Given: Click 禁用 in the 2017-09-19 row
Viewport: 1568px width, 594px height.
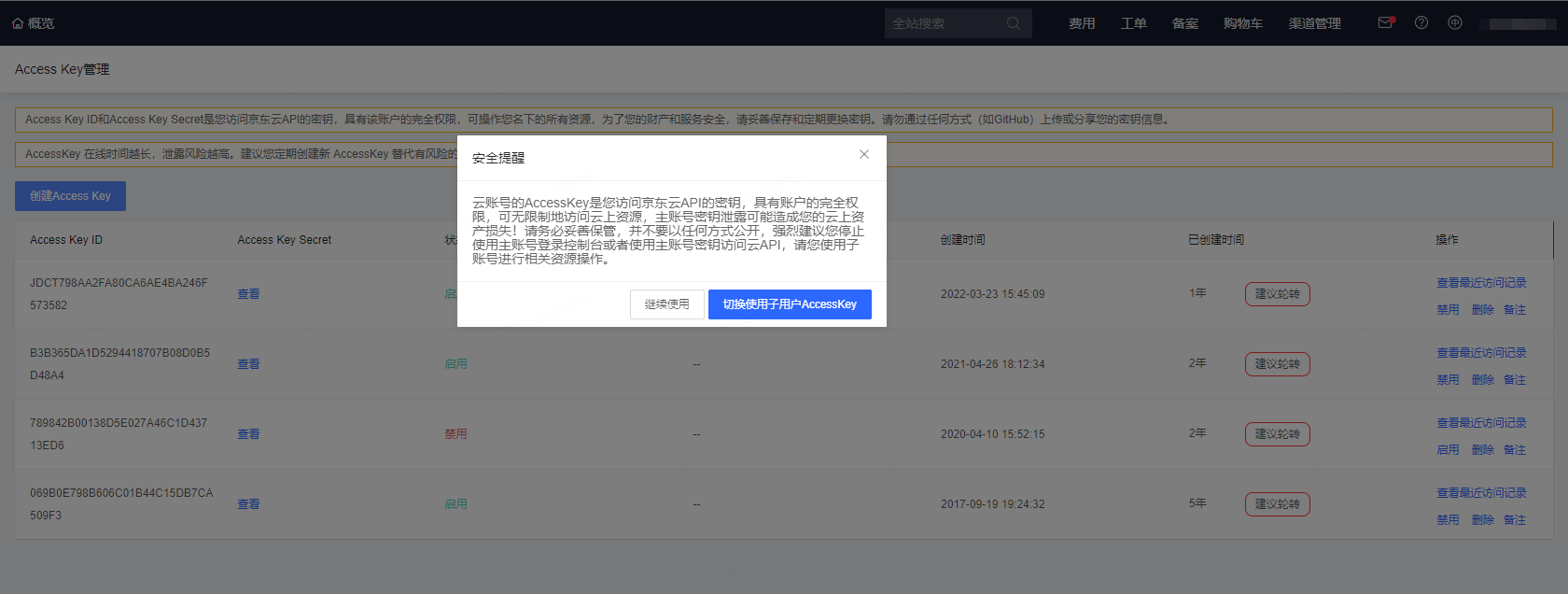Looking at the screenshot, I should [1448, 520].
